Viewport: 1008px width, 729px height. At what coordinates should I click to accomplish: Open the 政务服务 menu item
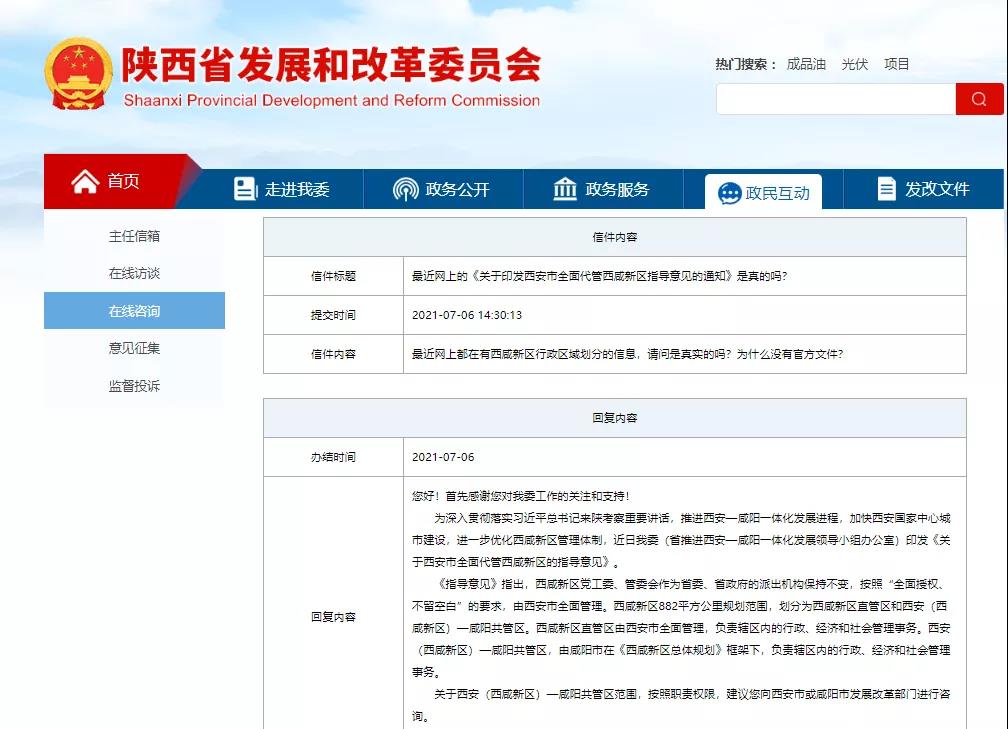point(603,189)
